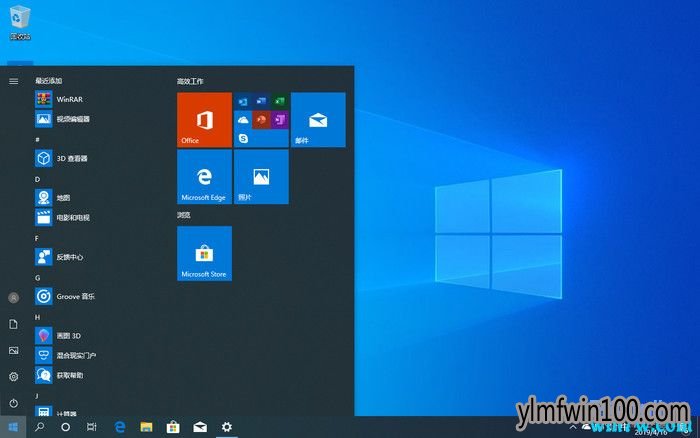Open the small Word tile
The height and width of the screenshot is (438, 700).
click(261, 101)
